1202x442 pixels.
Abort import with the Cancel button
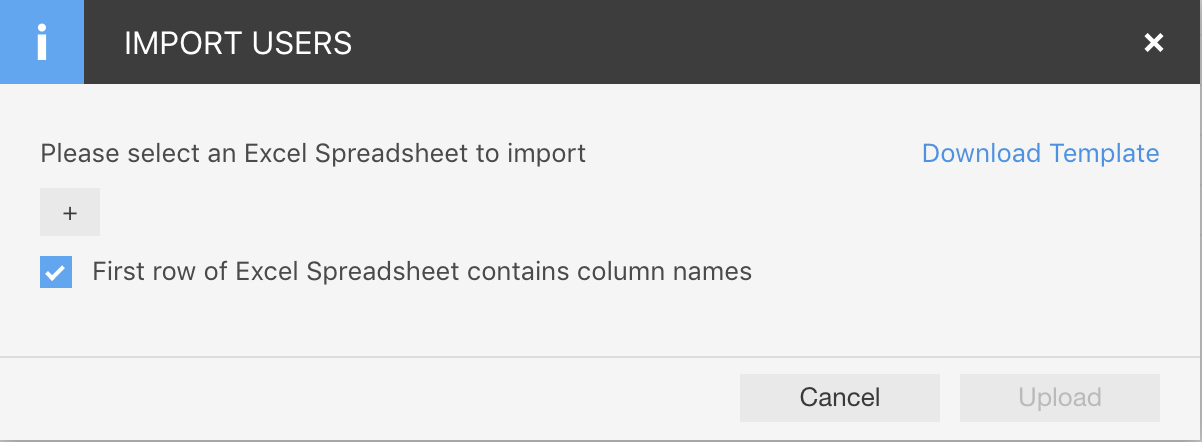click(840, 397)
